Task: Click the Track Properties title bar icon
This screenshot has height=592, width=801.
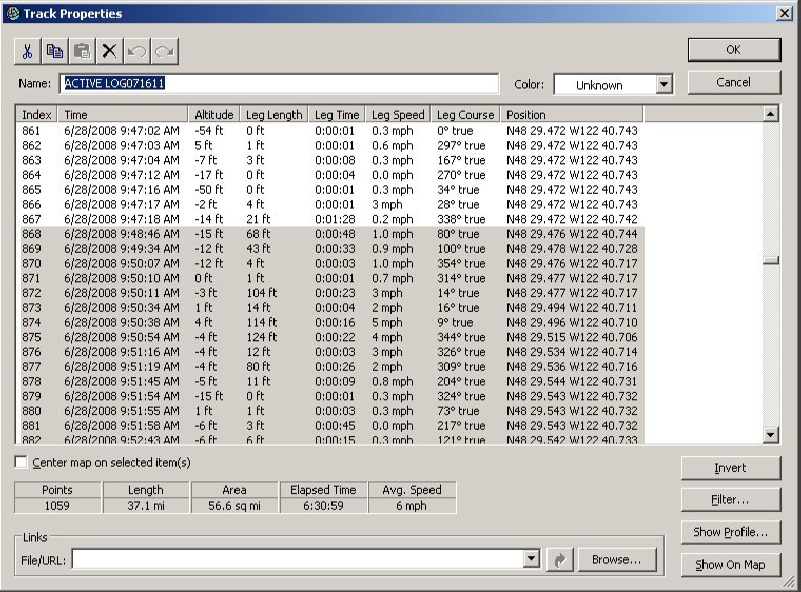Action: (x=13, y=13)
